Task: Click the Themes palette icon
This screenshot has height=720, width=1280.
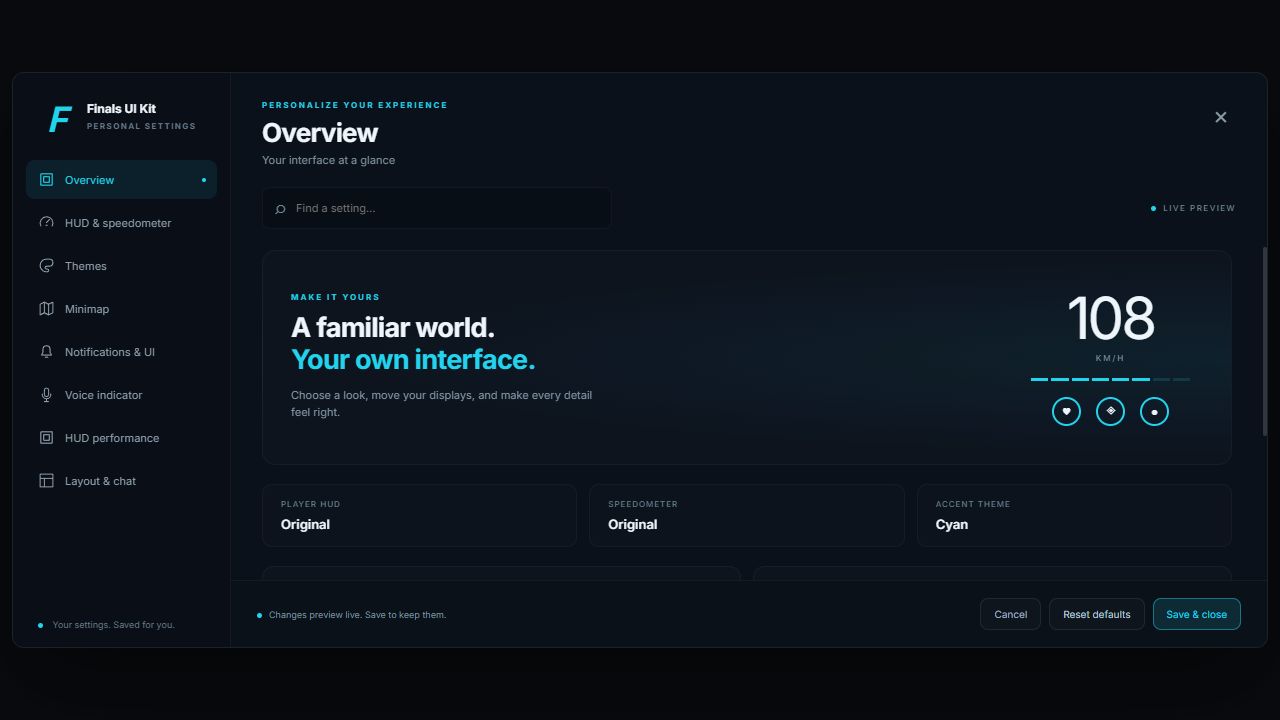Action: click(46, 266)
